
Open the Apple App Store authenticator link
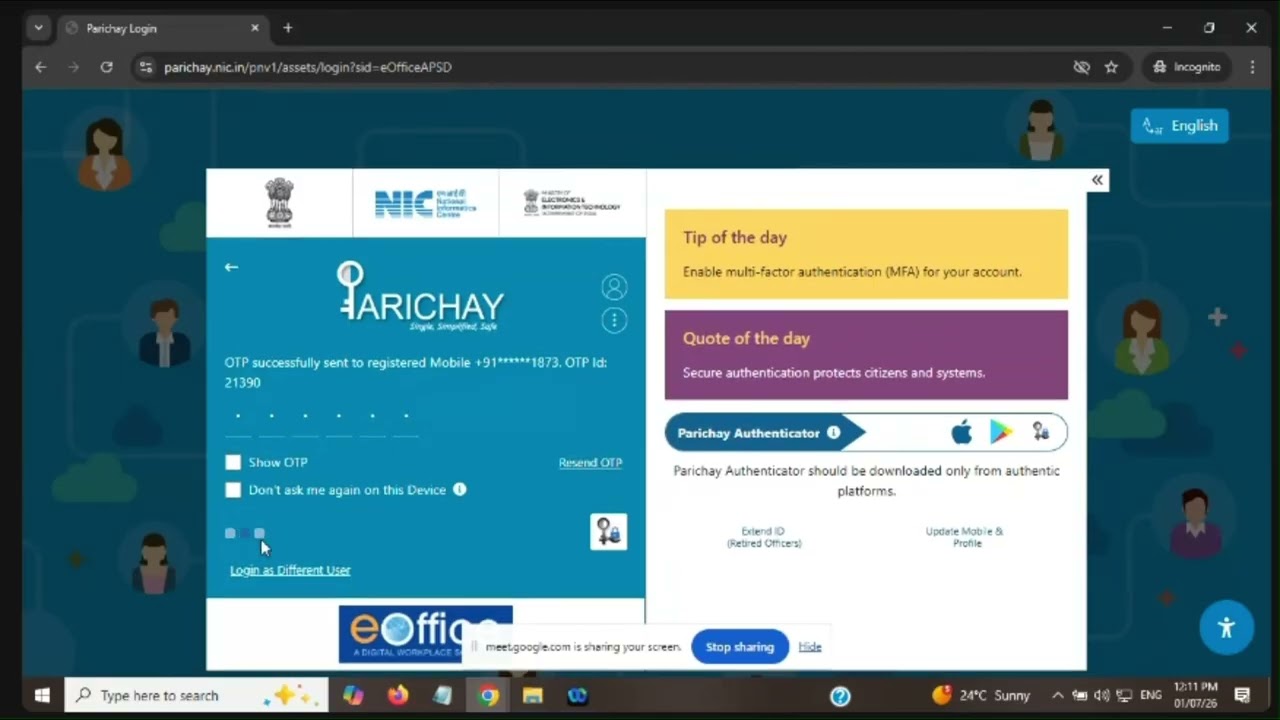pyautogui.click(x=961, y=432)
